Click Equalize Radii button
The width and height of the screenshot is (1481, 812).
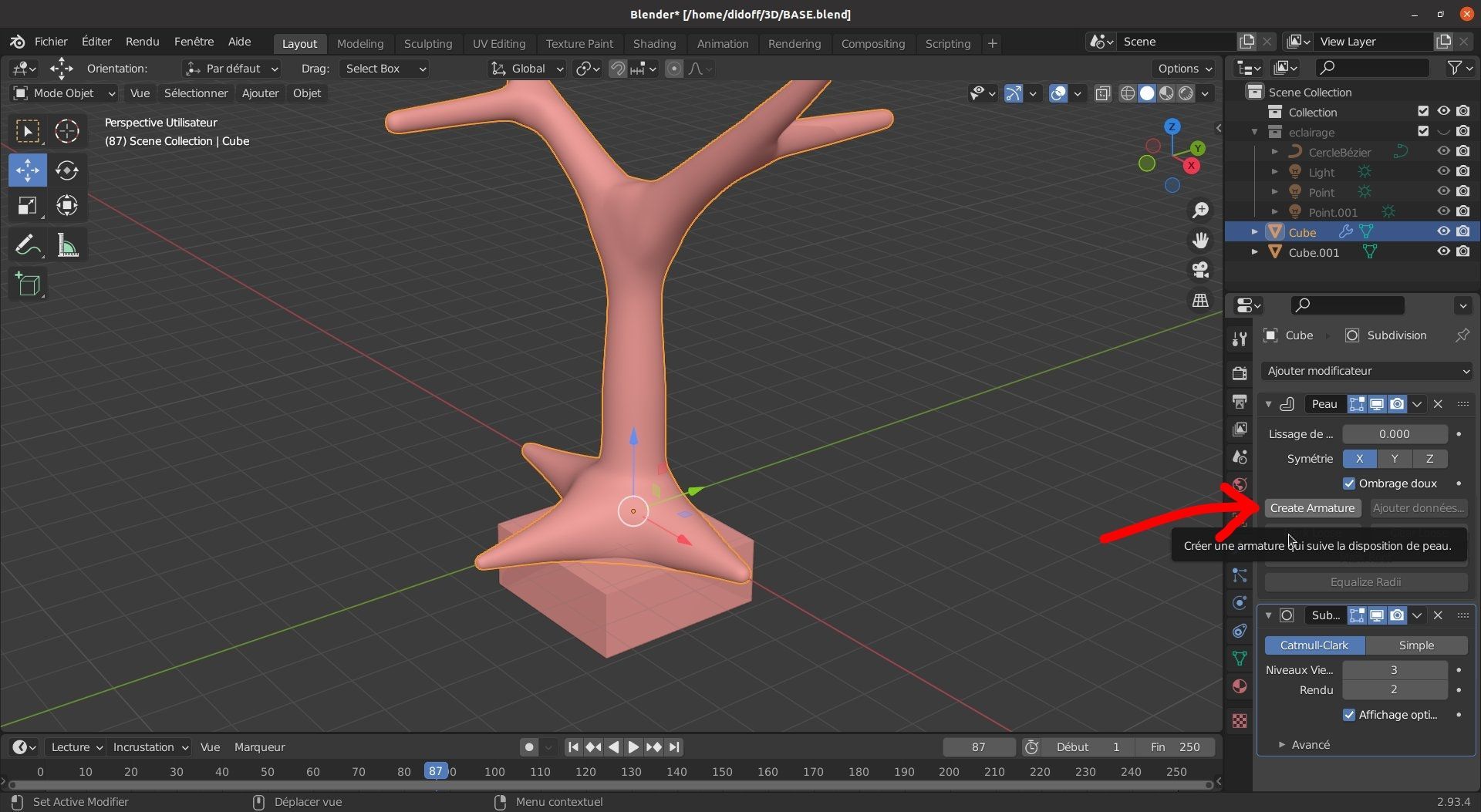(x=1365, y=582)
